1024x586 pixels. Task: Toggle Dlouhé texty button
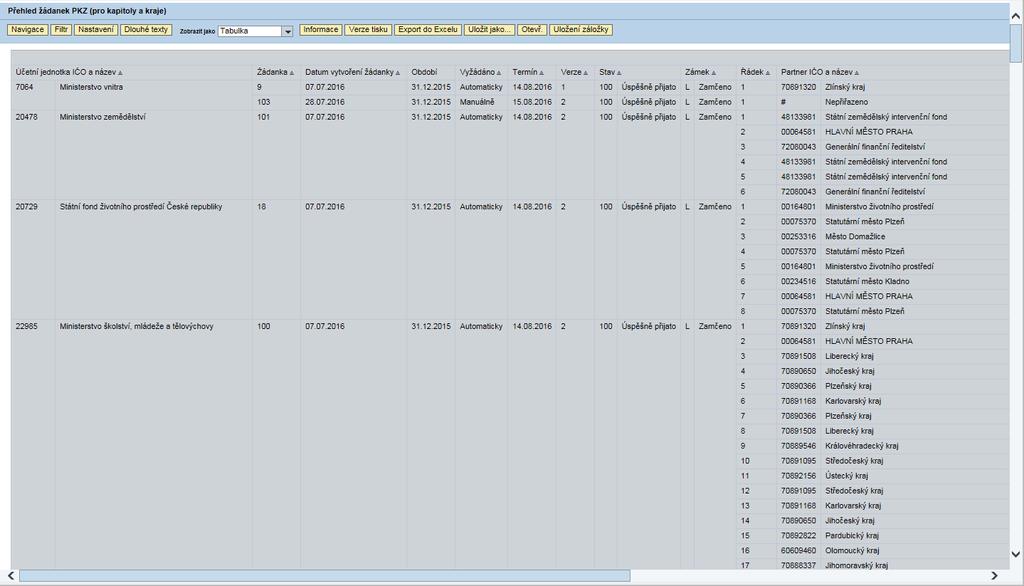(x=146, y=30)
